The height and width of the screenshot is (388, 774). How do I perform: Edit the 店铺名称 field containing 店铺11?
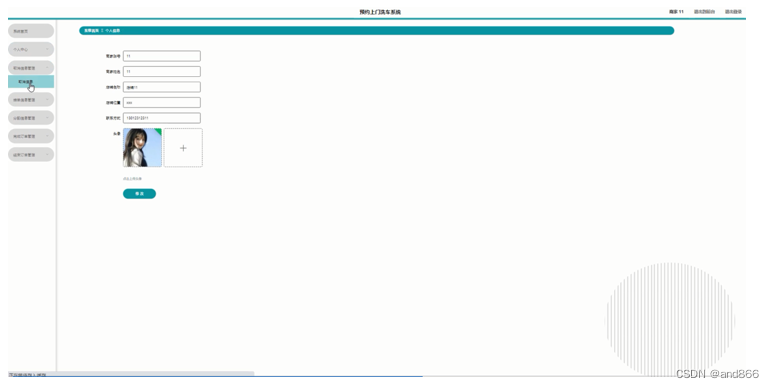point(162,87)
